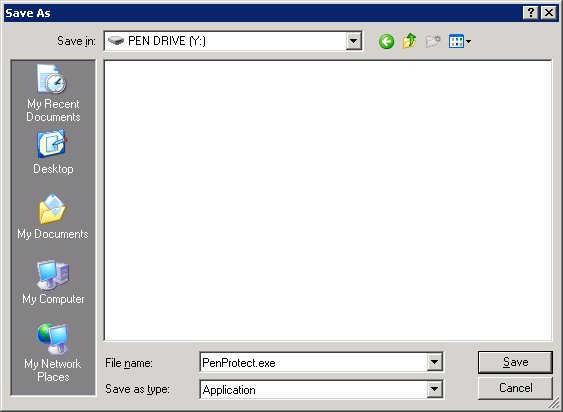The height and width of the screenshot is (412, 563).
Task: Click the question mark help button
Action: (x=531, y=13)
